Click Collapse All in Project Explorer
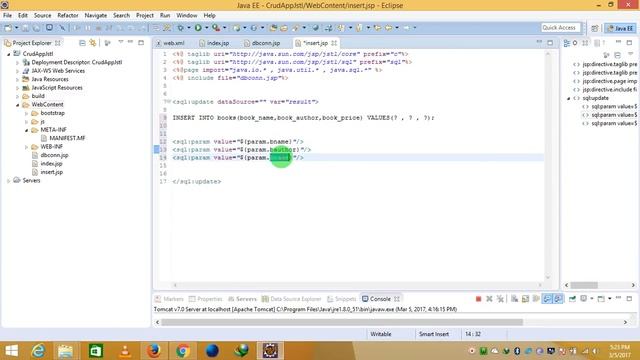The width and height of the screenshot is (640, 360). [82, 43]
